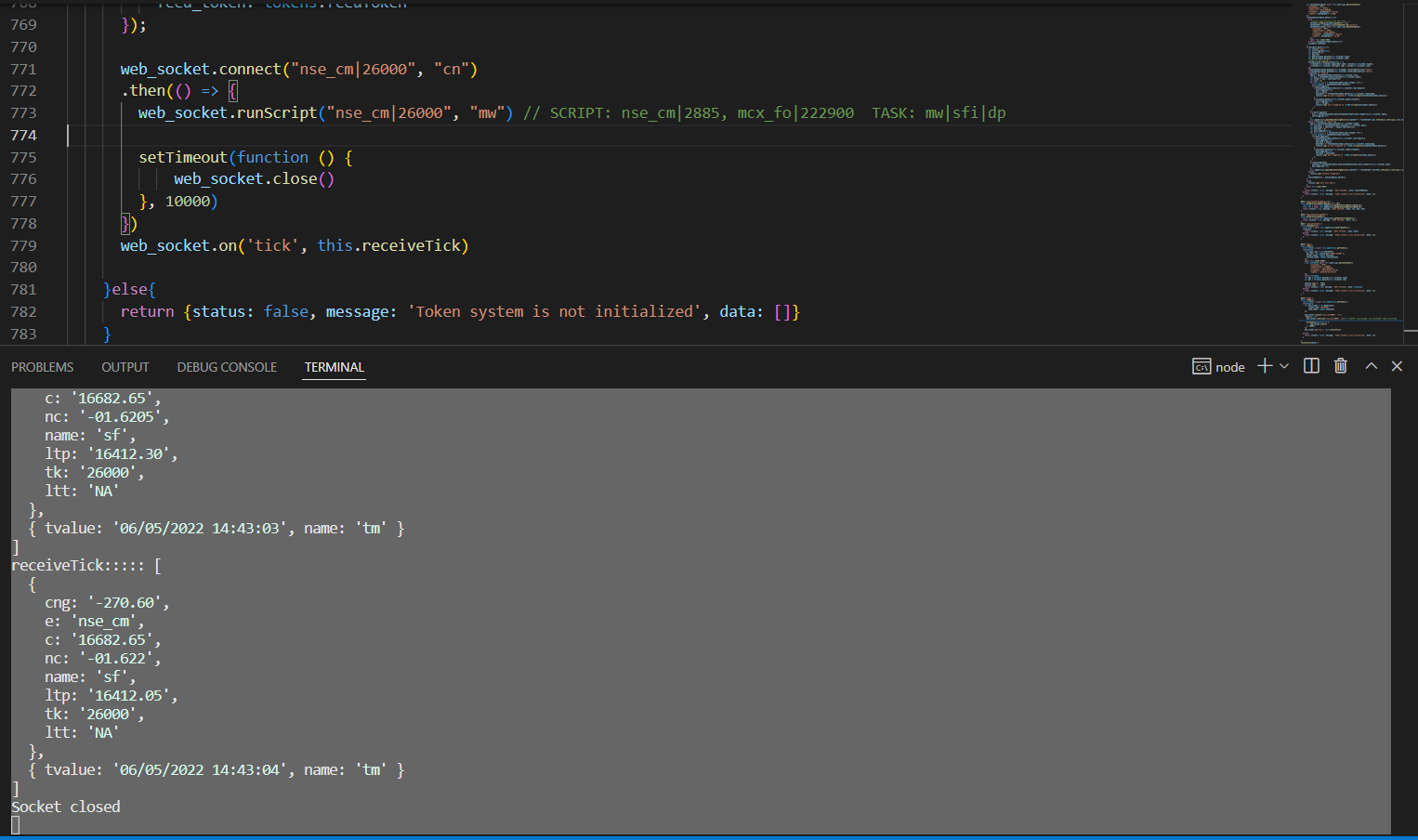
Task: Select cng value '-270.60' in terminal
Action: [x=125, y=602]
